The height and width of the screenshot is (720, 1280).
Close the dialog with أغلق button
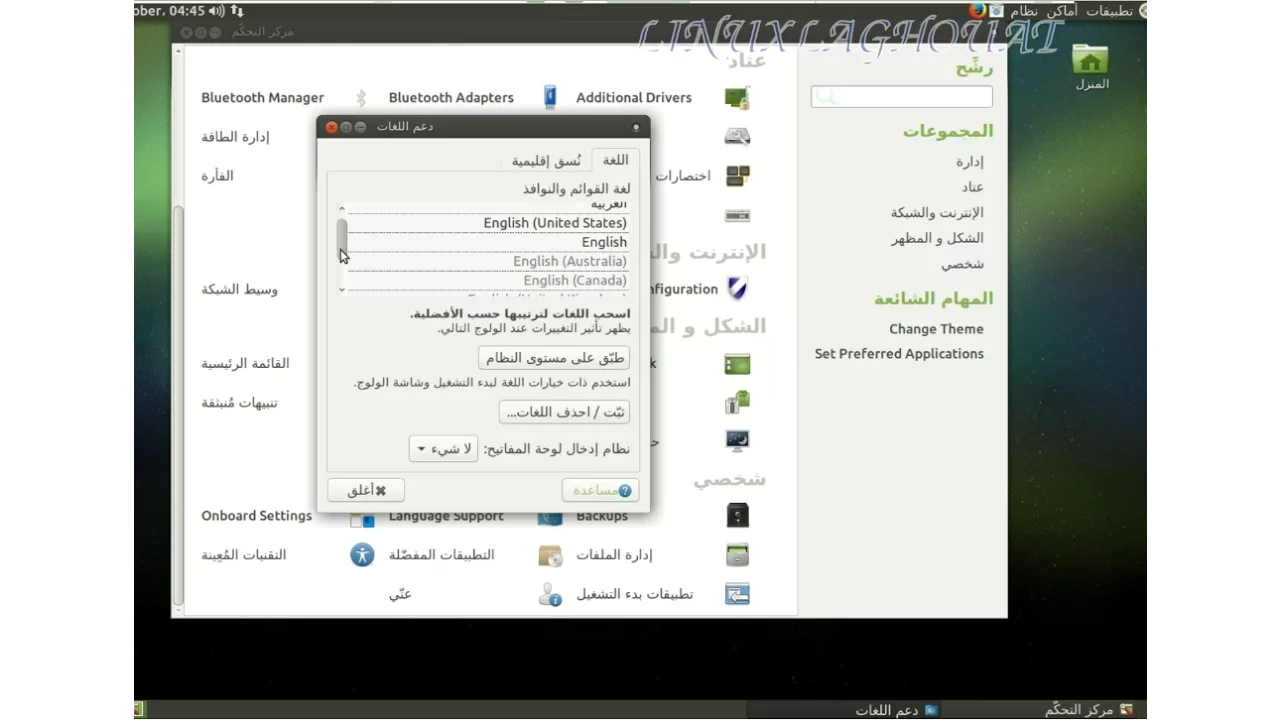click(x=366, y=490)
